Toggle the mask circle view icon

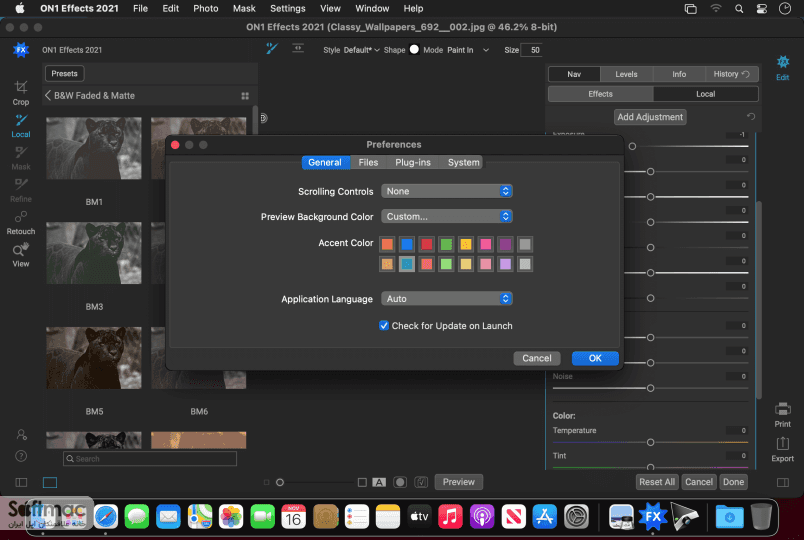pyautogui.click(x=400, y=482)
